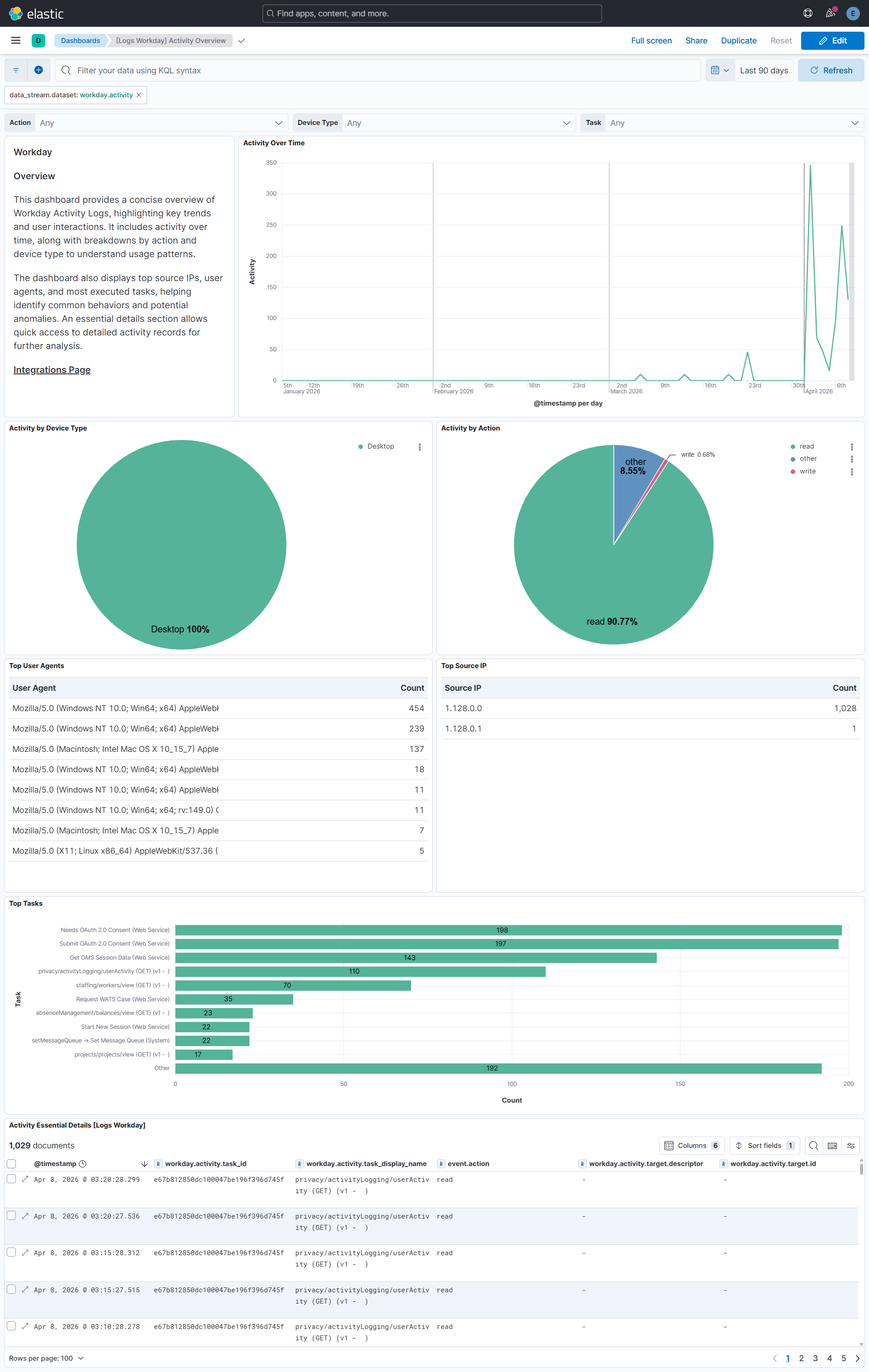Open the event.action column header menu
The image size is (869, 1372).
tap(468, 1163)
